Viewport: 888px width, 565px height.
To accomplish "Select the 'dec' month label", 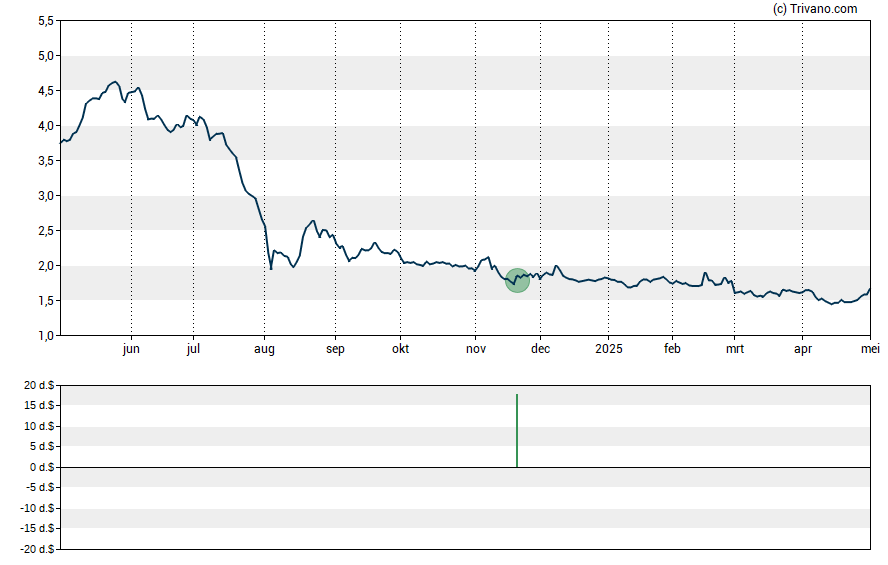I will pyautogui.click(x=540, y=348).
